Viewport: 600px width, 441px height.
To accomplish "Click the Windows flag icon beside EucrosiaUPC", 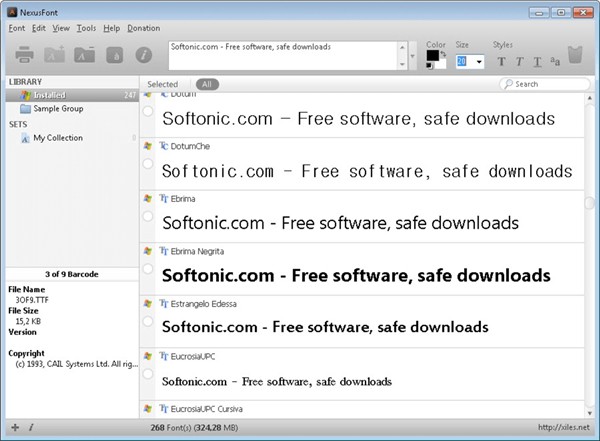I will point(148,356).
